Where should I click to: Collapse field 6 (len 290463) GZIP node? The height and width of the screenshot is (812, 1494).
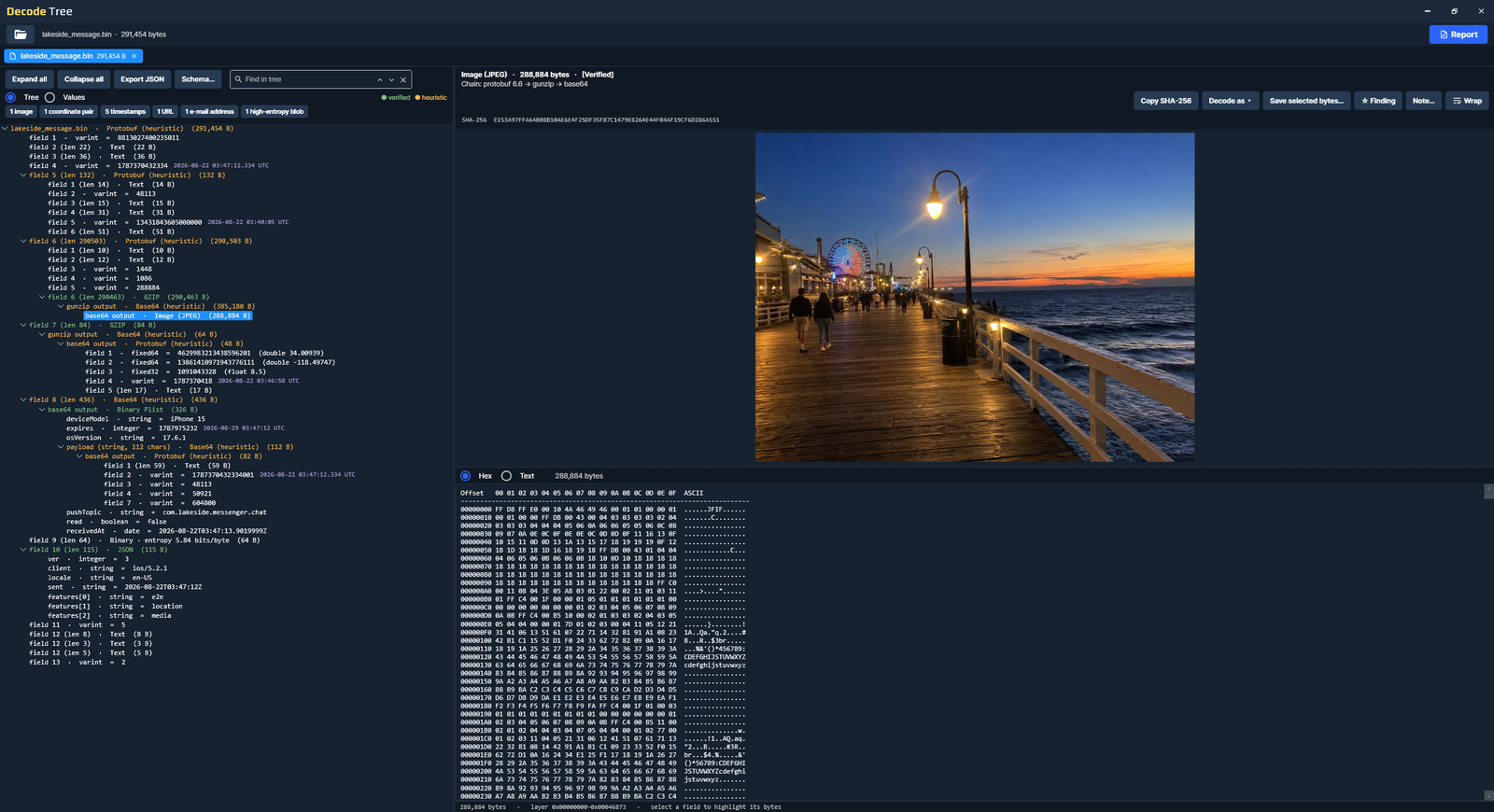42,297
